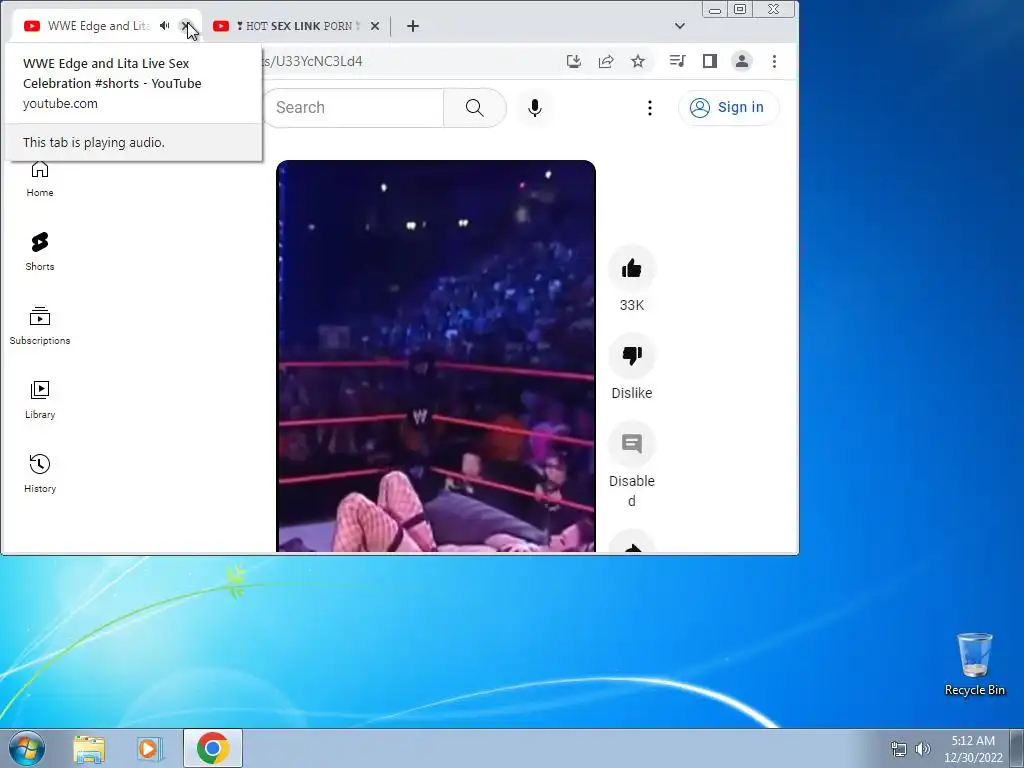Open Chrome three-dot menu
1024x768 pixels.
tap(775, 61)
